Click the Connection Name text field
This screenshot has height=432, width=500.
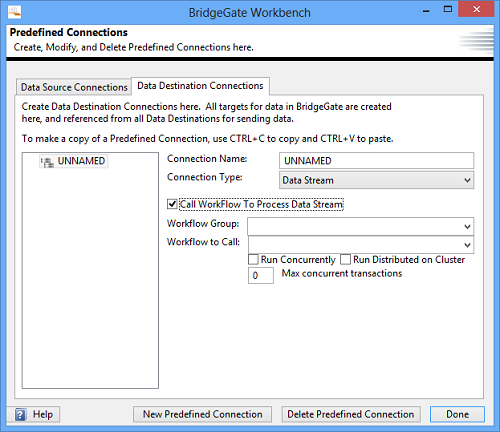point(376,161)
